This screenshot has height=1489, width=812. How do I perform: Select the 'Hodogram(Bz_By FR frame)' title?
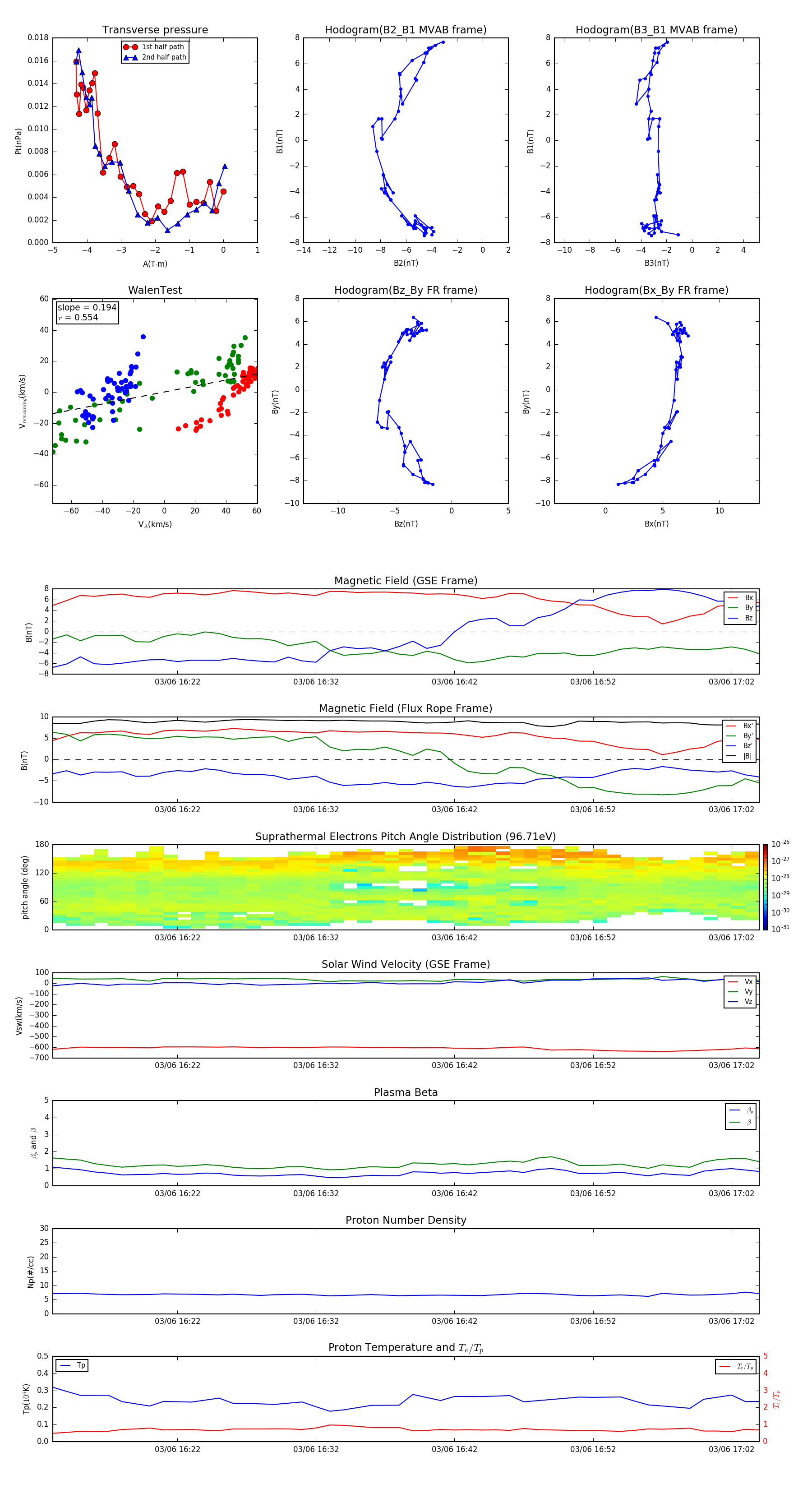(x=406, y=290)
